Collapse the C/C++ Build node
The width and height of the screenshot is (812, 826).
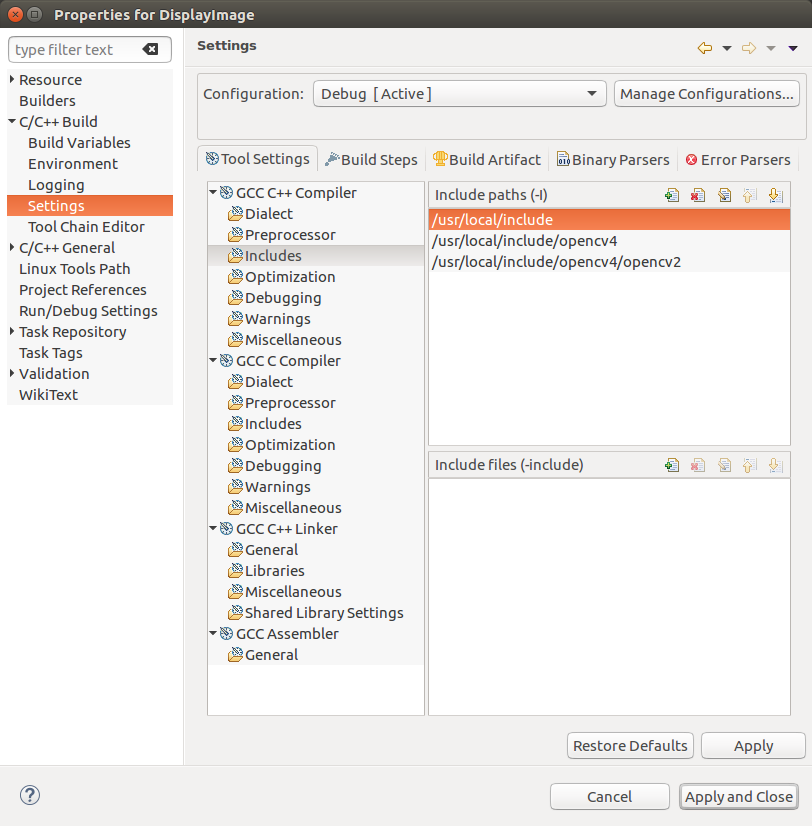pyautogui.click(x=12, y=121)
